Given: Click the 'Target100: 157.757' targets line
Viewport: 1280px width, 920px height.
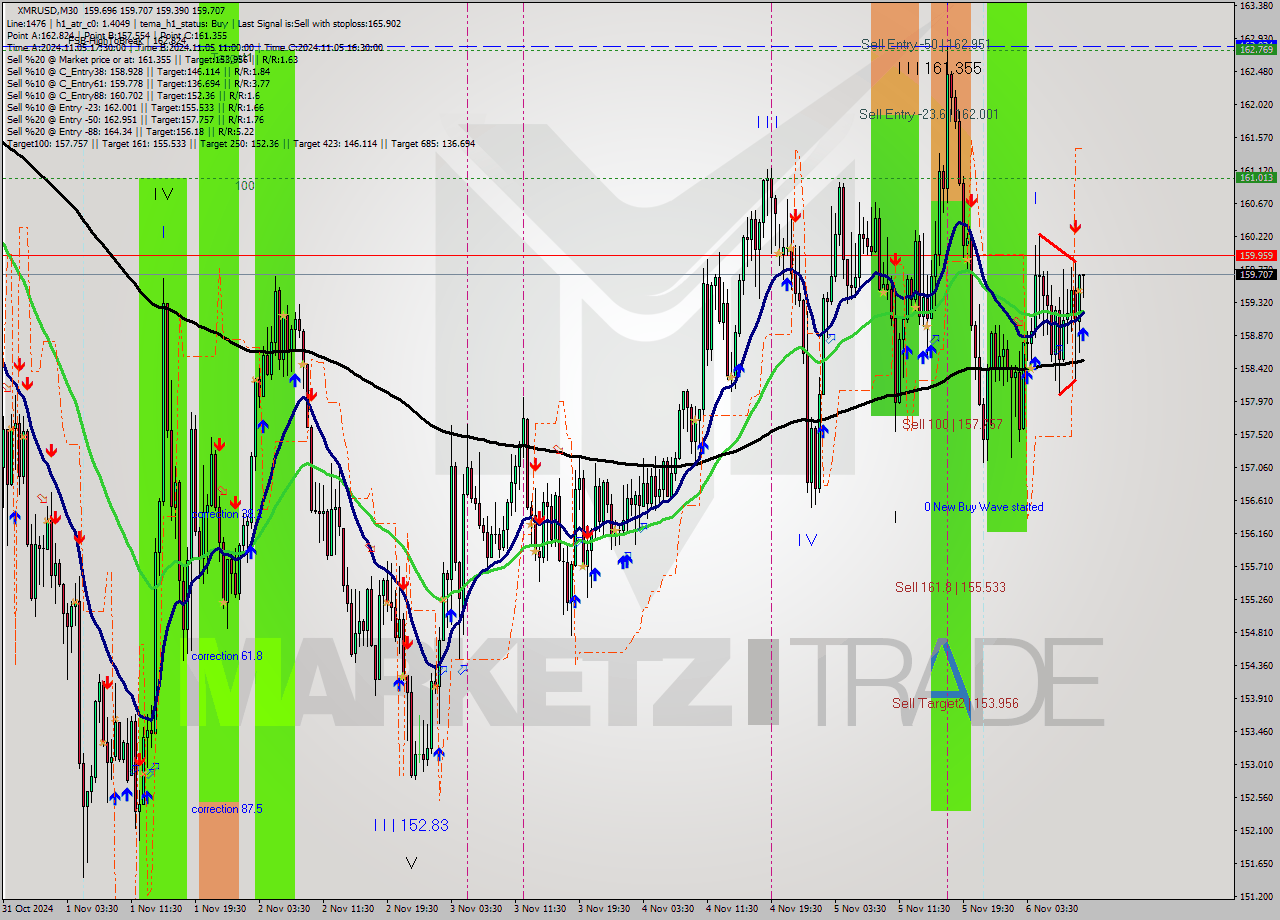Looking at the screenshot, I should [240, 143].
